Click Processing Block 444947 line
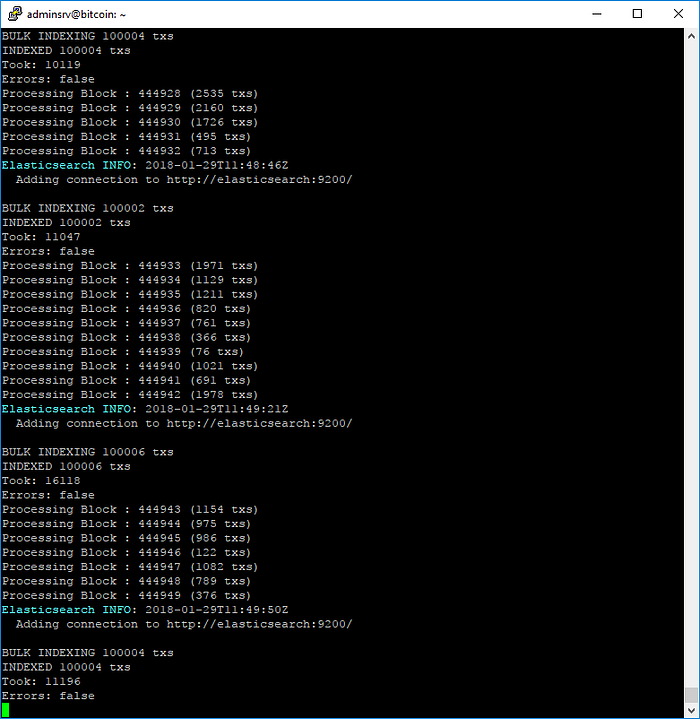The image size is (700, 719). pyautogui.click(x=130, y=567)
